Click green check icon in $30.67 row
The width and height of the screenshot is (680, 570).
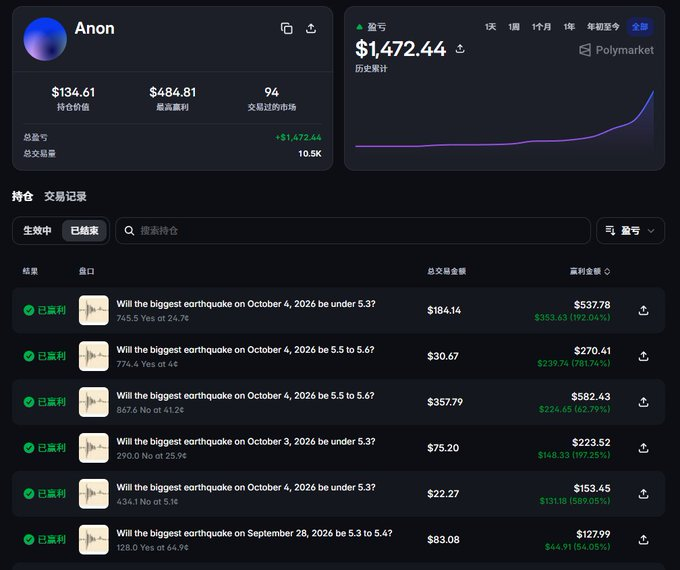29,356
